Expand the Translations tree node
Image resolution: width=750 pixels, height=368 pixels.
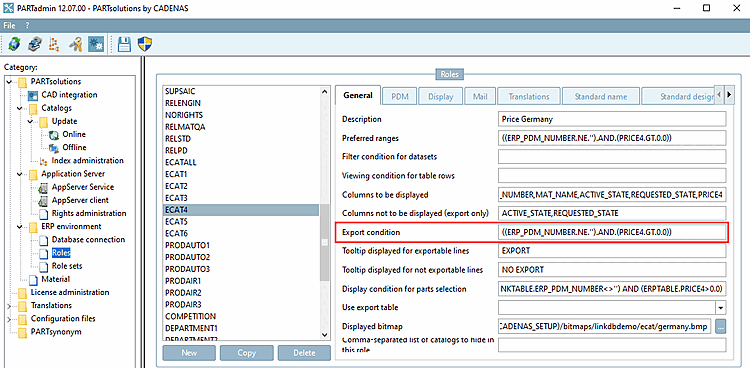(9, 305)
